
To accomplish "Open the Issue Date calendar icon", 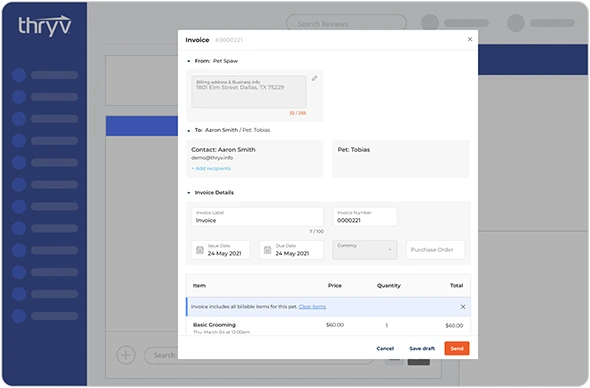I will point(200,250).
